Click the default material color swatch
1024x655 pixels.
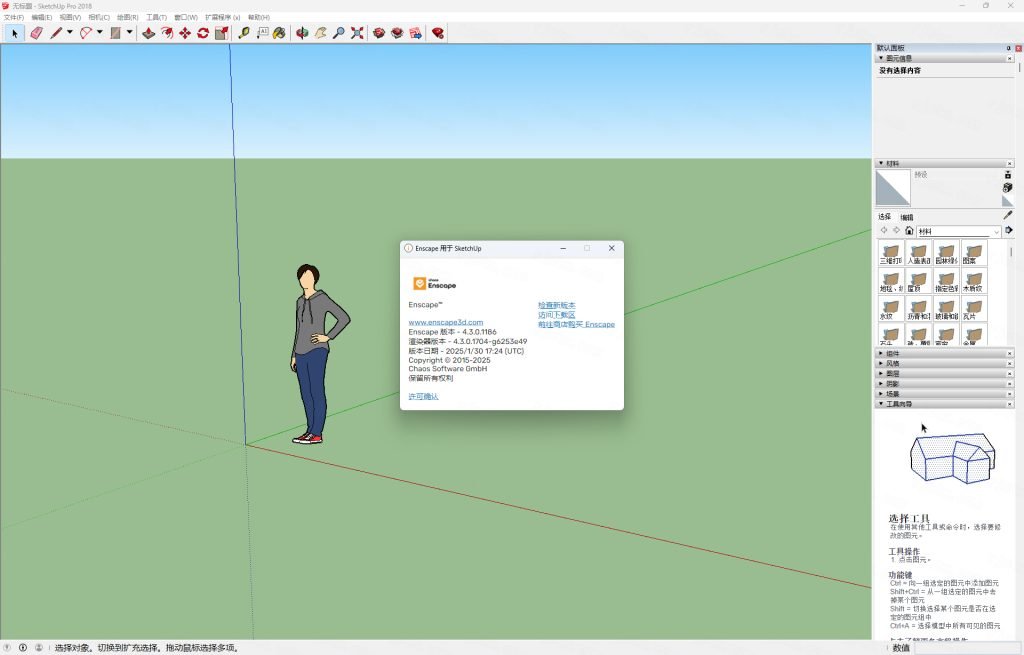click(x=892, y=187)
